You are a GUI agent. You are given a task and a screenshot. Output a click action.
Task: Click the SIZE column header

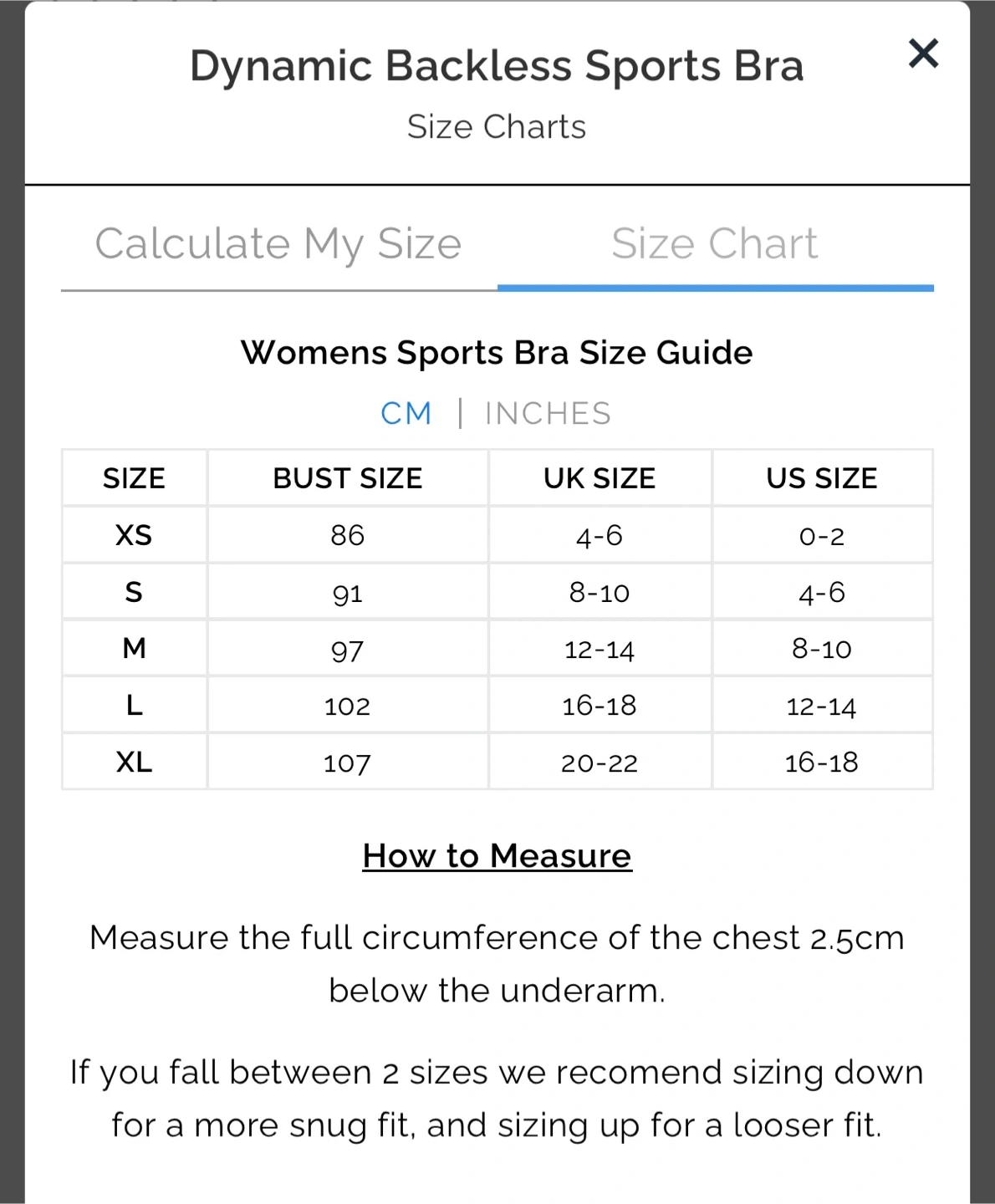pyautogui.click(x=134, y=478)
